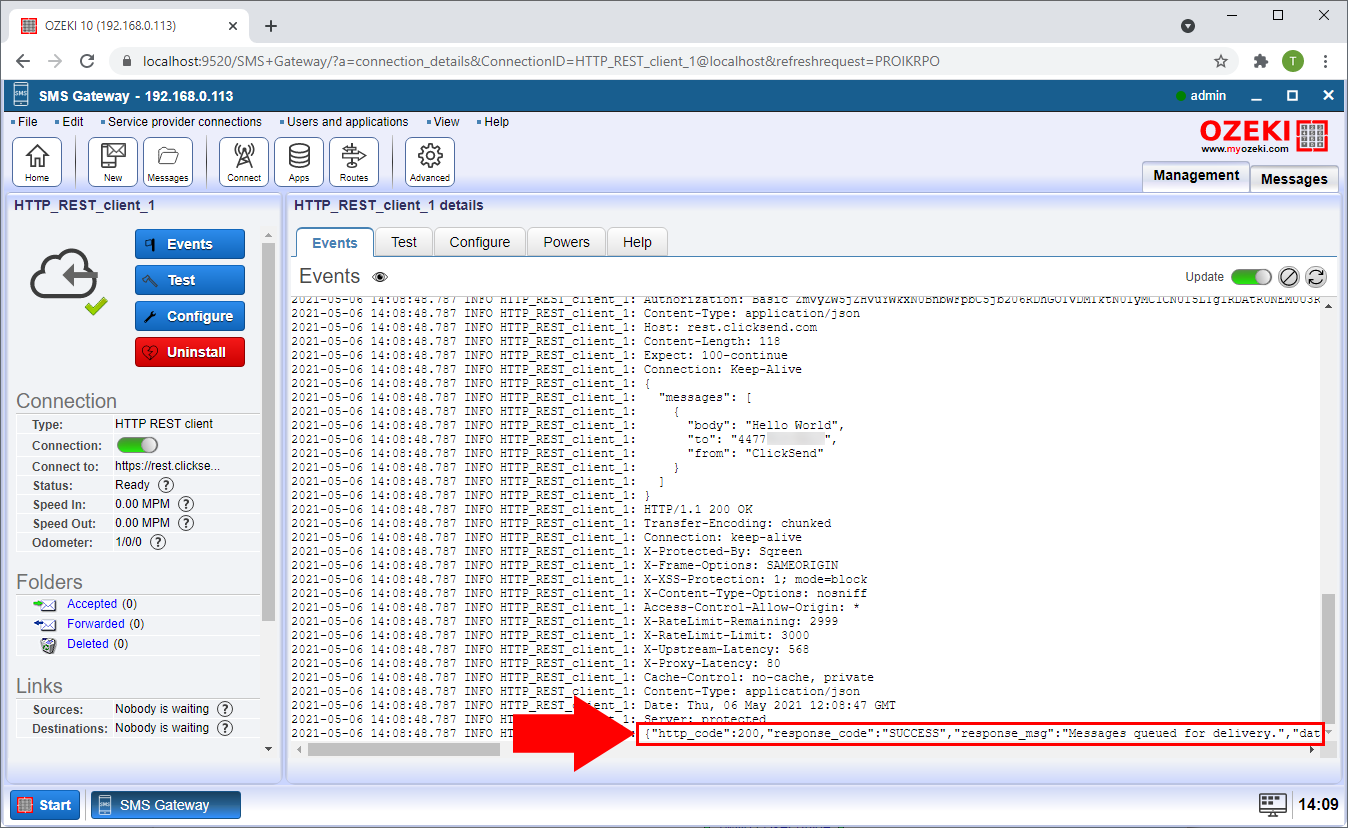This screenshot has width=1348, height=828.
Task: Switch to the Test tab
Action: pyautogui.click(x=404, y=242)
